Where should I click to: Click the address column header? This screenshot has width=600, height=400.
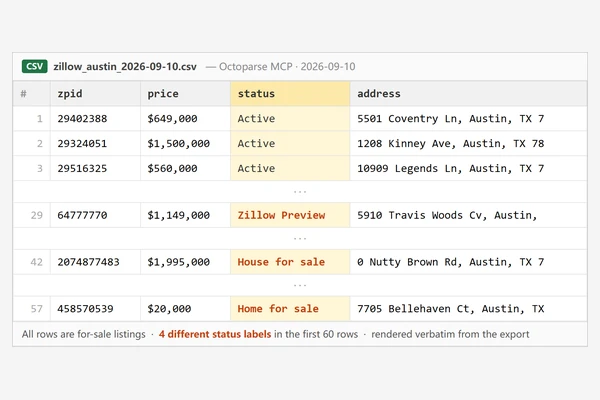pos(468,93)
